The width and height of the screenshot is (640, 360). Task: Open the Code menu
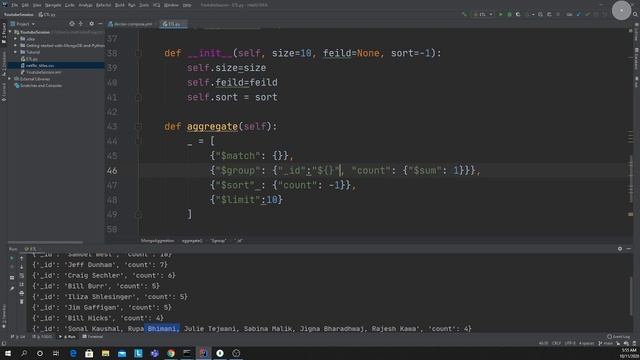70,5
